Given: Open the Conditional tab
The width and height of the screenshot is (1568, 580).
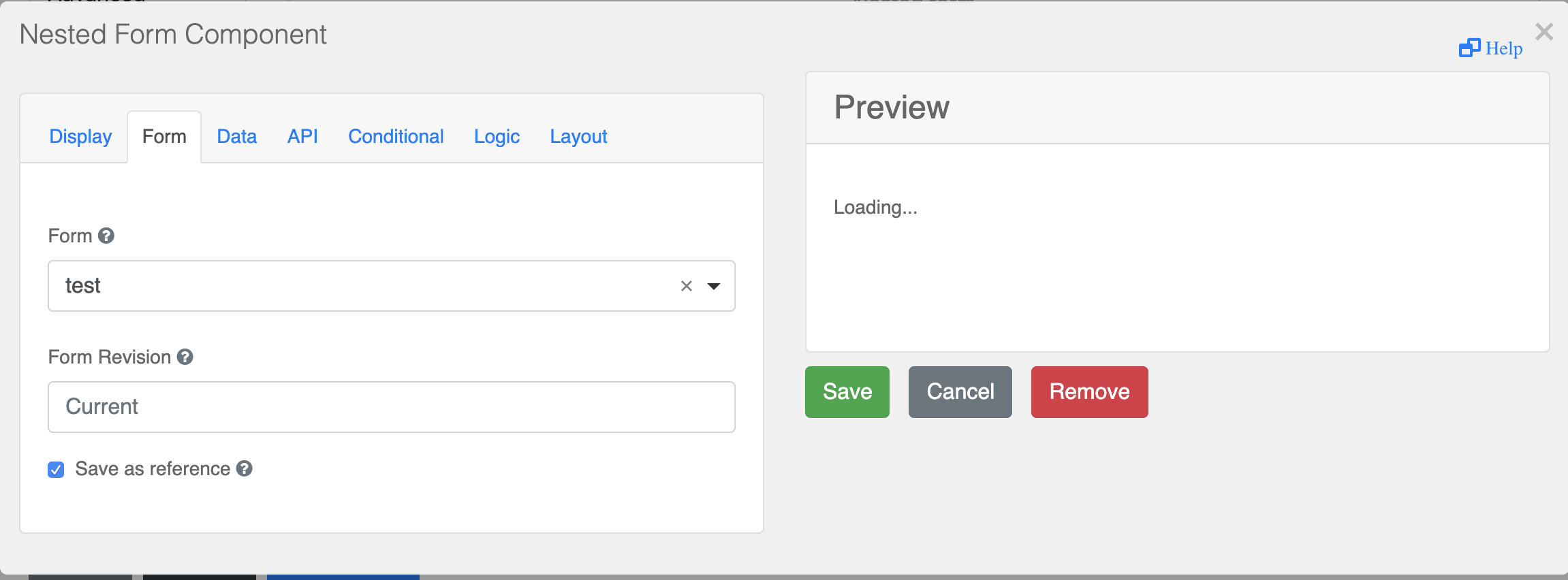Looking at the screenshot, I should [396, 136].
